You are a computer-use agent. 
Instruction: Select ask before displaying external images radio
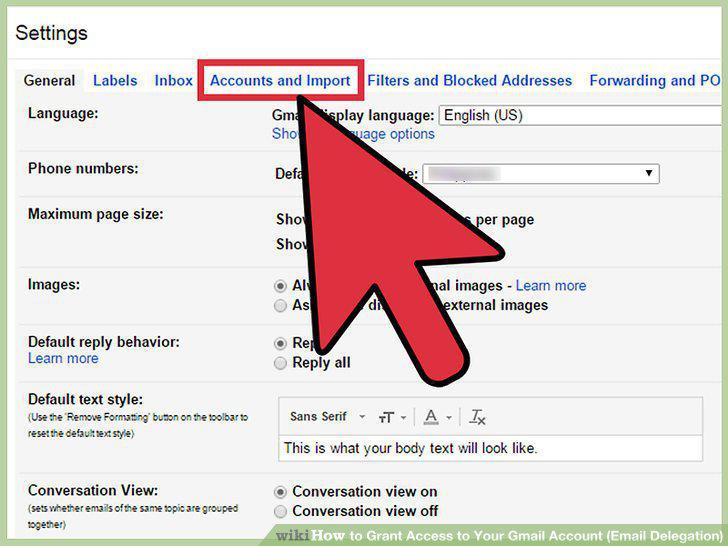click(x=280, y=306)
